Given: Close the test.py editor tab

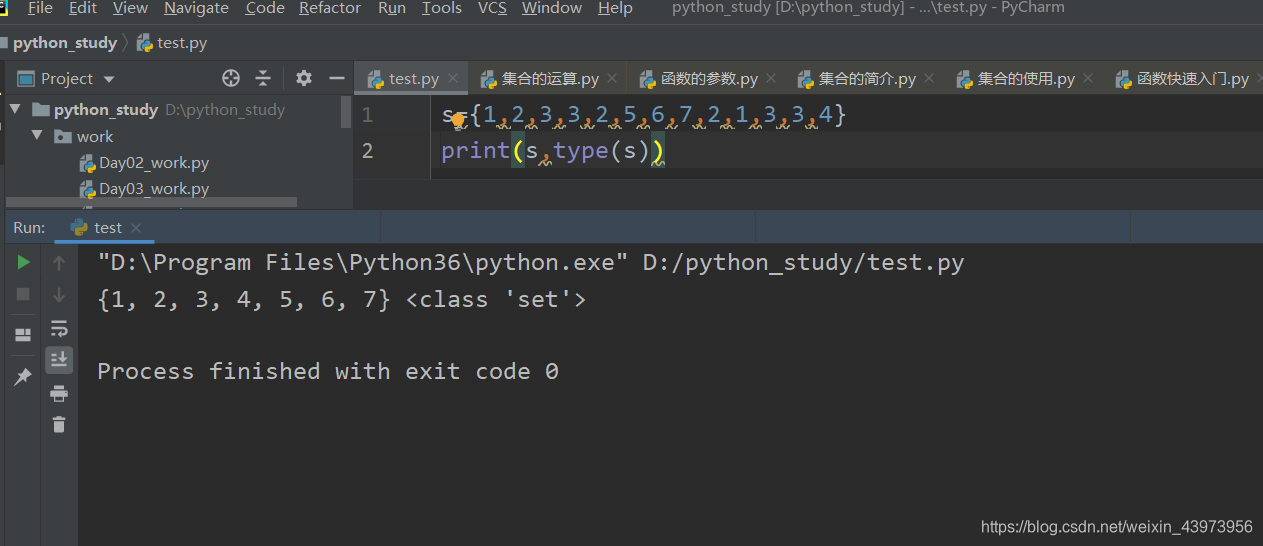Looking at the screenshot, I should [453, 78].
